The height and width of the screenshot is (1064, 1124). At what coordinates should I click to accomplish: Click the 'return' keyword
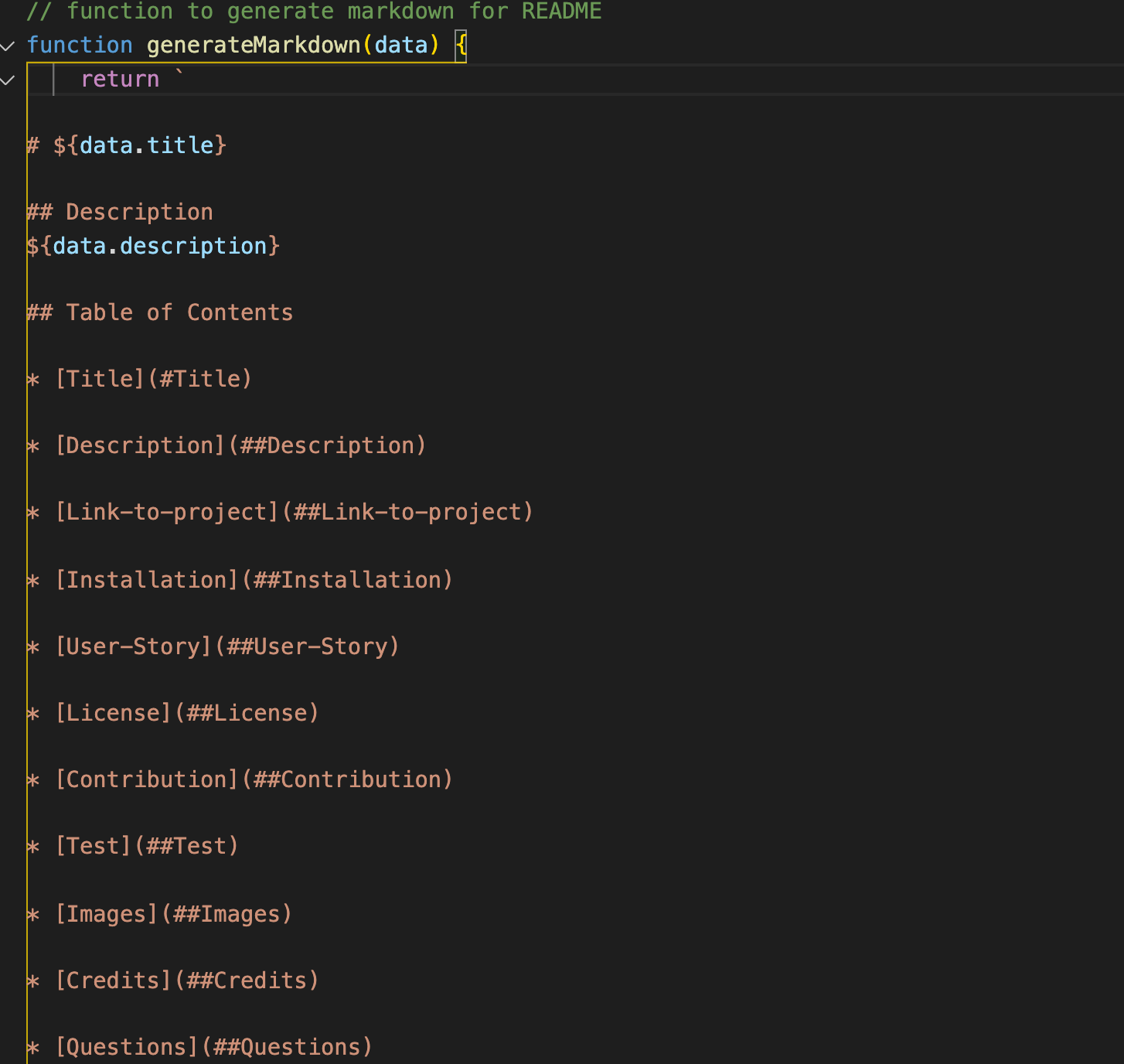pyautogui.click(x=120, y=79)
